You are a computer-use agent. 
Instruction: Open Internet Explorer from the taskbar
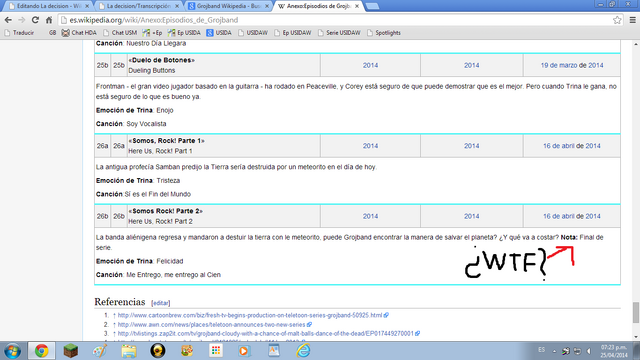click(x=303, y=351)
